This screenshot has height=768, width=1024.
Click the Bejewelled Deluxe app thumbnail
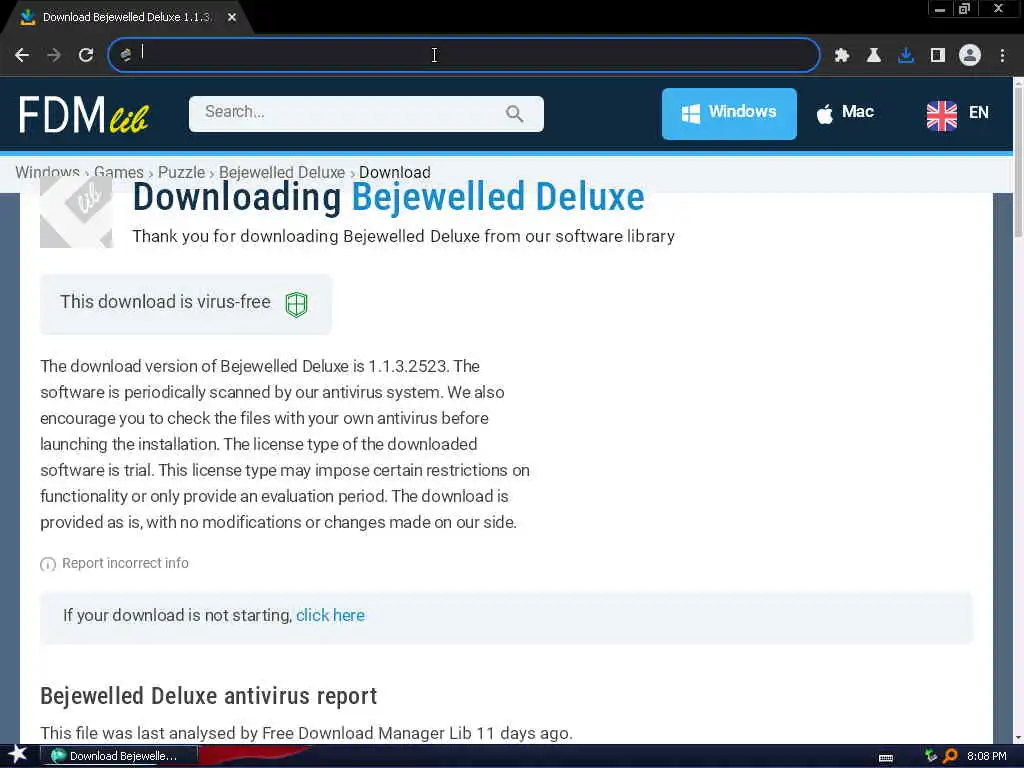coord(76,212)
